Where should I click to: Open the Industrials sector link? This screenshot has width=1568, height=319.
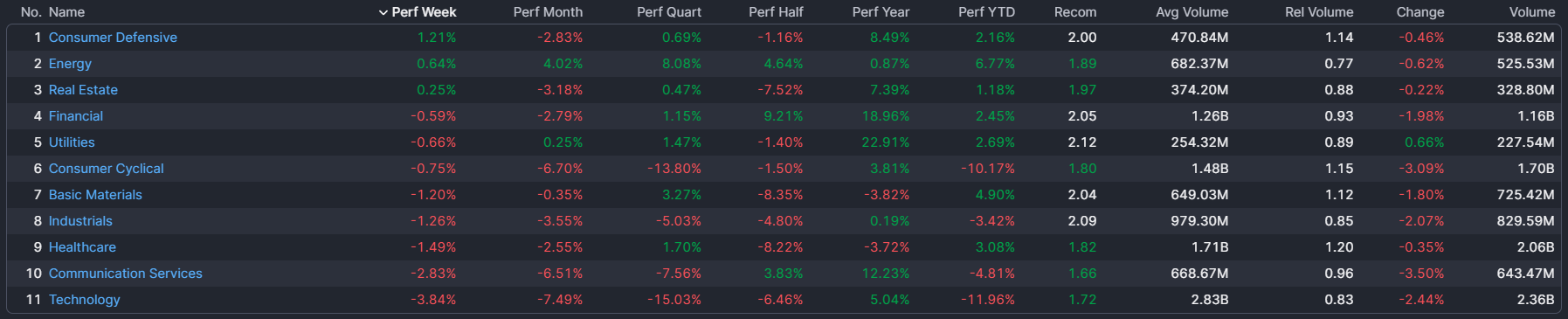tap(80, 221)
